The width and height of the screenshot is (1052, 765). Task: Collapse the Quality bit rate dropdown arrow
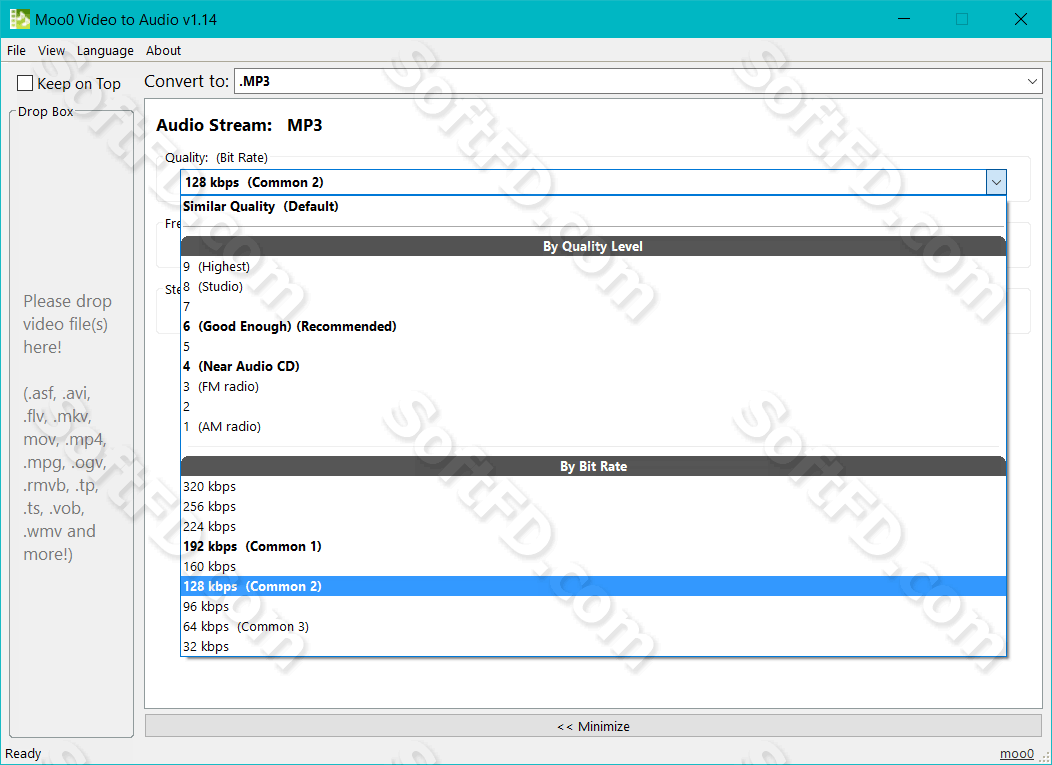(x=996, y=182)
